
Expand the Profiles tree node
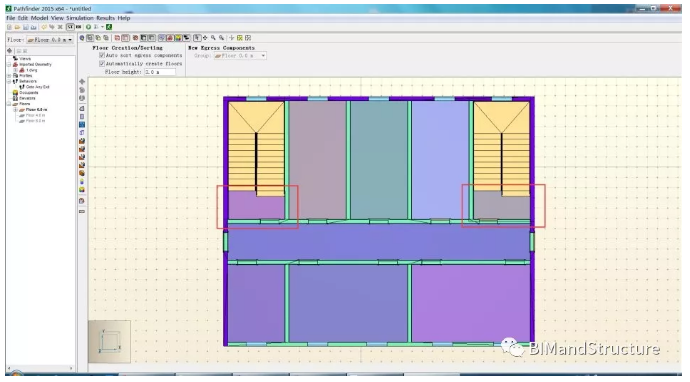pyautogui.click(x=9, y=76)
